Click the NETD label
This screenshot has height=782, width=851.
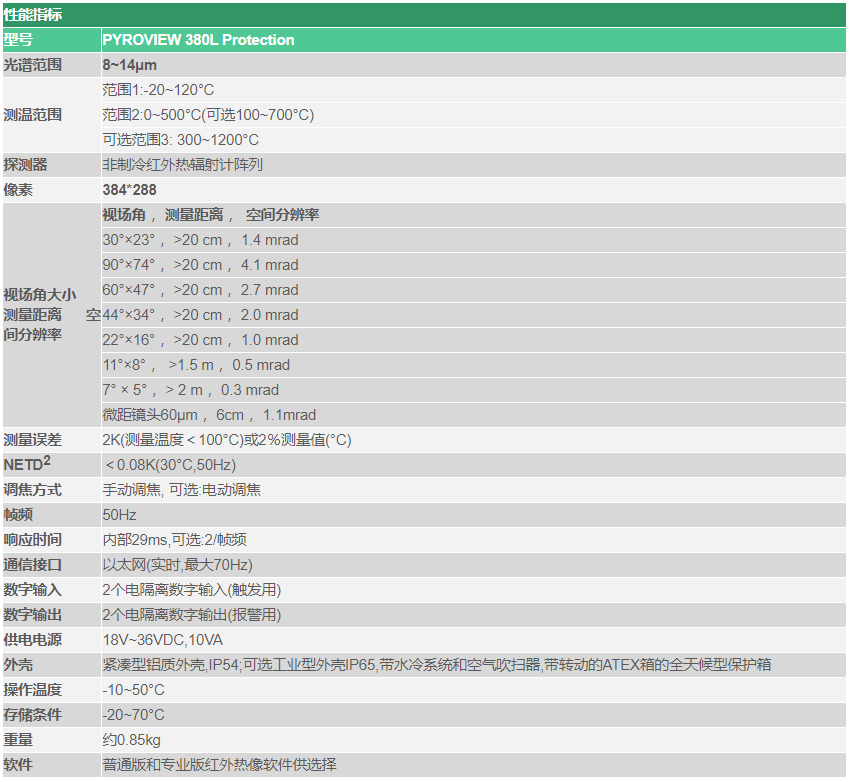click(x=27, y=464)
